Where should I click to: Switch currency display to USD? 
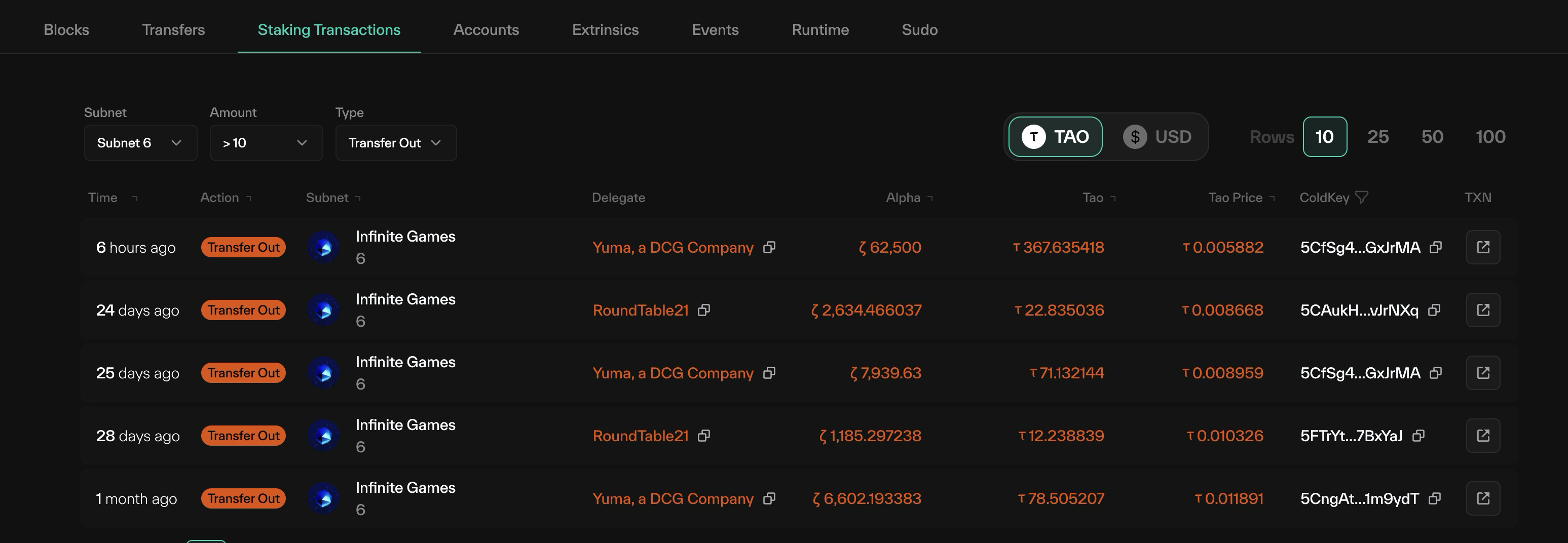tap(1157, 137)
